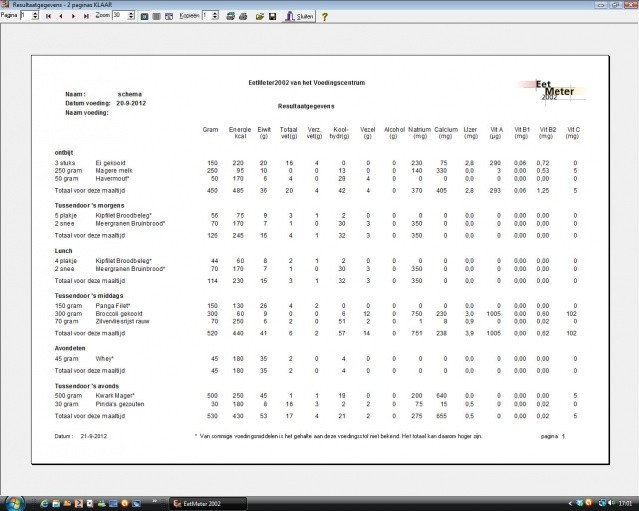Screen dimensions: 639x511
Task: Click the 'EetMeter2002 van het Voedingscentrum' title
Action: [x=307, y=83]
